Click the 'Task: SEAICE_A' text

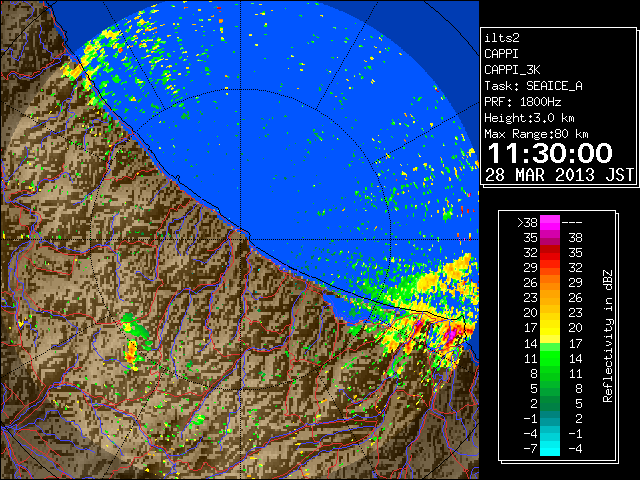(x=533, y=86)
